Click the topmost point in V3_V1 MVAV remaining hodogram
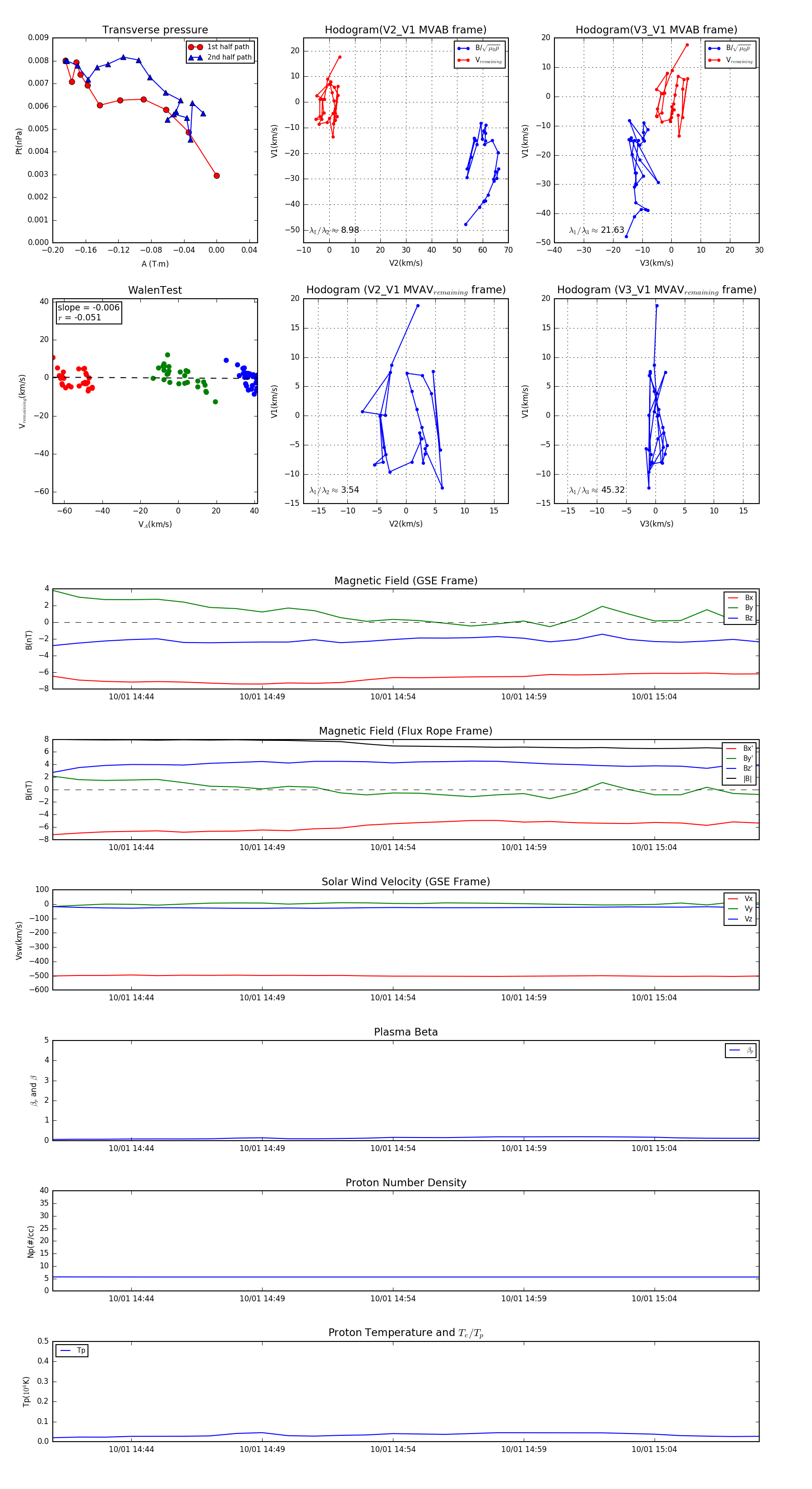Viewport: 812px width, 1489px height. [656, 306]
